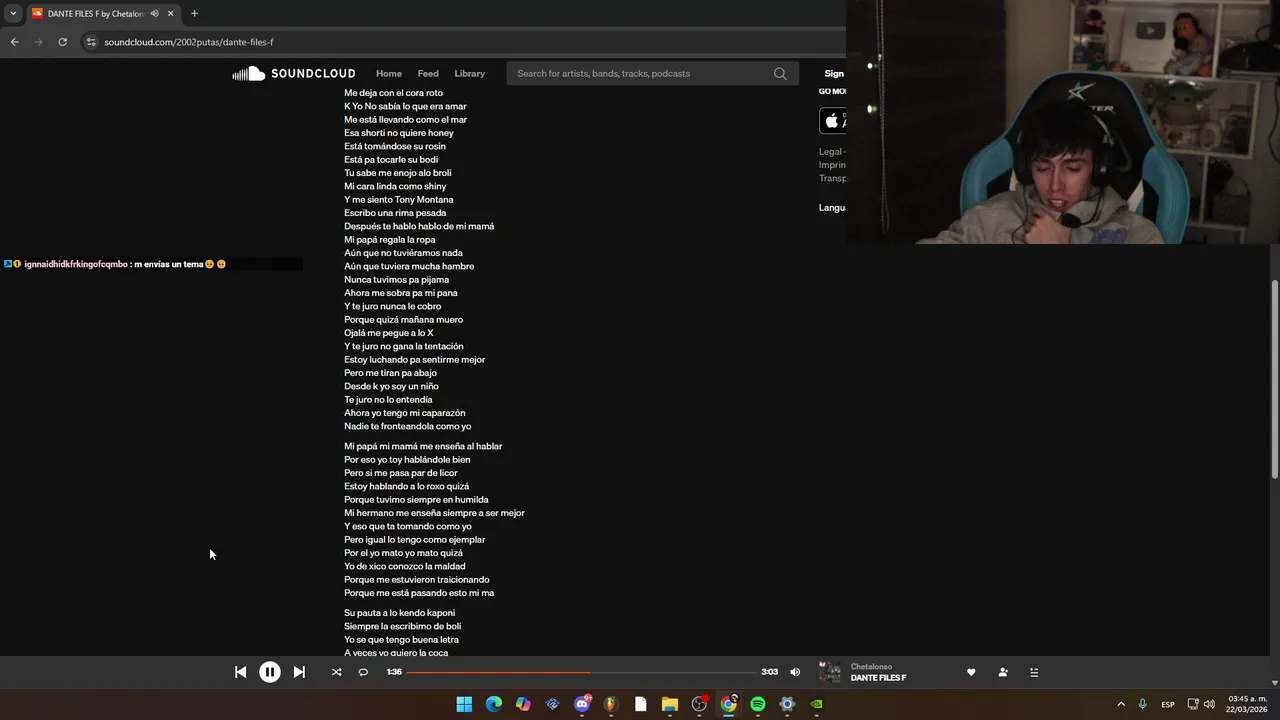Click the total duration 3:03
Screen dimensions: 1280x720
click(769, 672)
